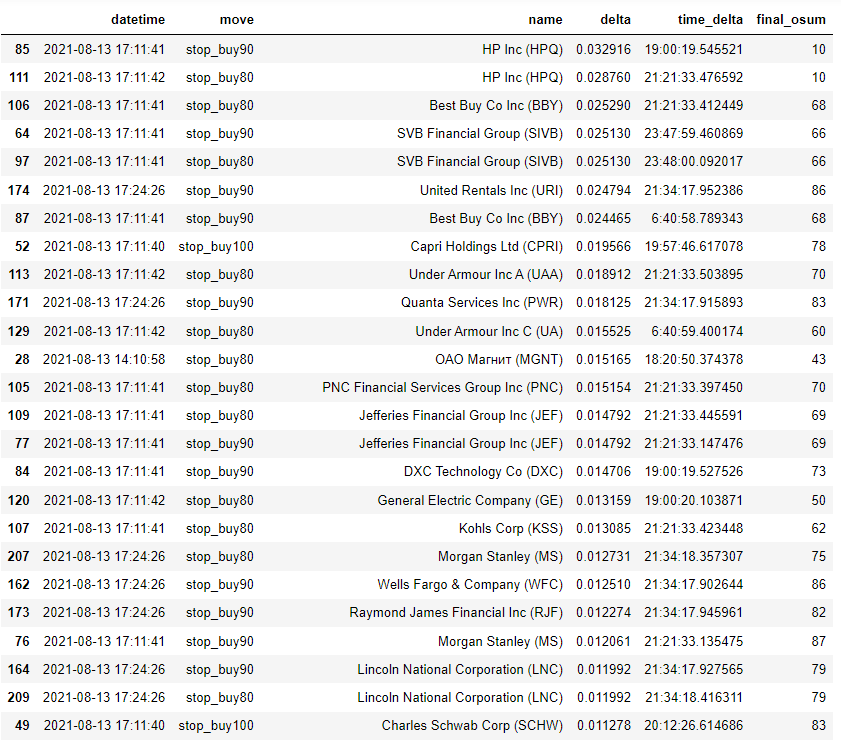Click delta value 0.018125

point(603,303)
